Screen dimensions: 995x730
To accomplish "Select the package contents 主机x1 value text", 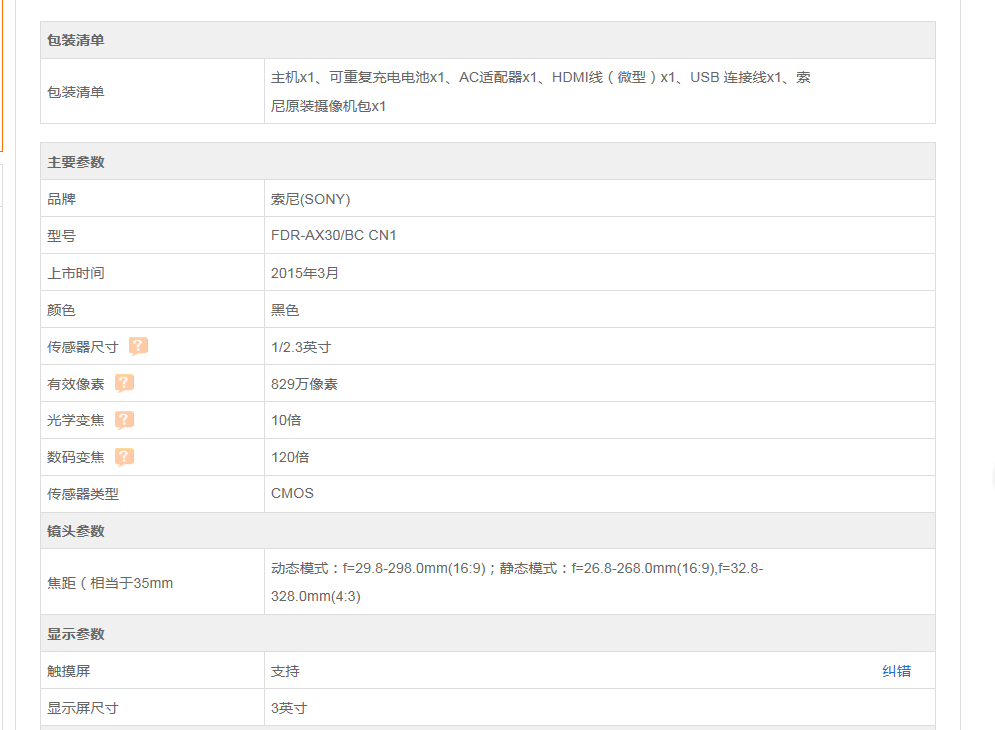I will pyautogui.click(x=541, y=91).
